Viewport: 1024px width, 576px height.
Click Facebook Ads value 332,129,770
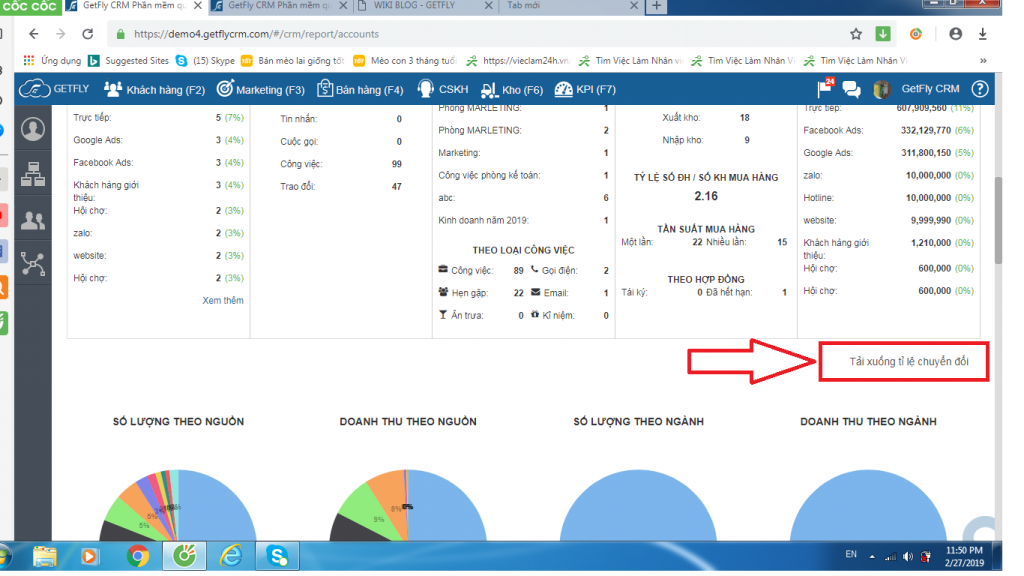[x=925, y=131]
